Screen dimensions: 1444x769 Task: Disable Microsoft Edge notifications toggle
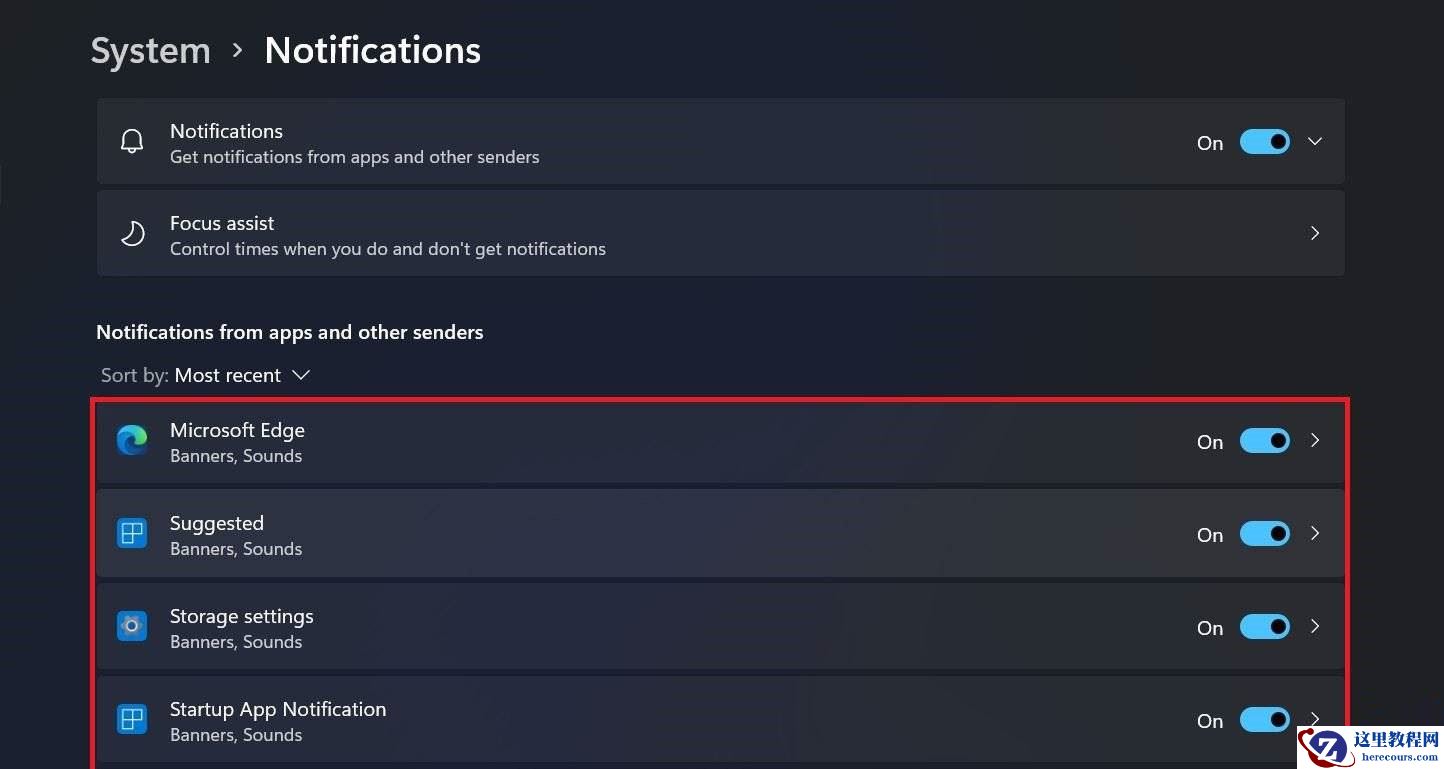click(1264, 441)
